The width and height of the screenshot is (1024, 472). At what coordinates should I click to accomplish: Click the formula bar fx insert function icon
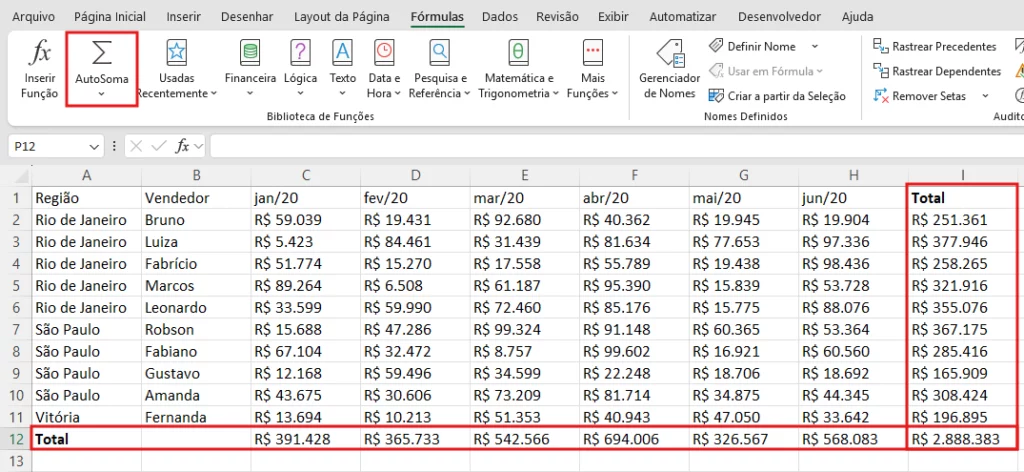(183, 146)
